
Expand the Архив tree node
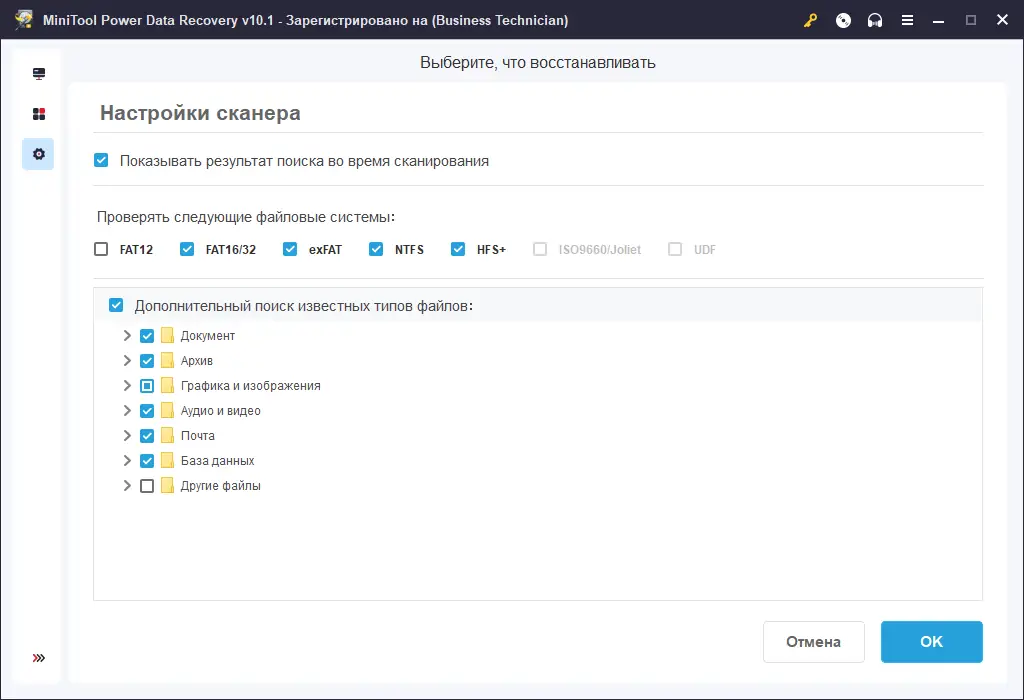point(127,360)
